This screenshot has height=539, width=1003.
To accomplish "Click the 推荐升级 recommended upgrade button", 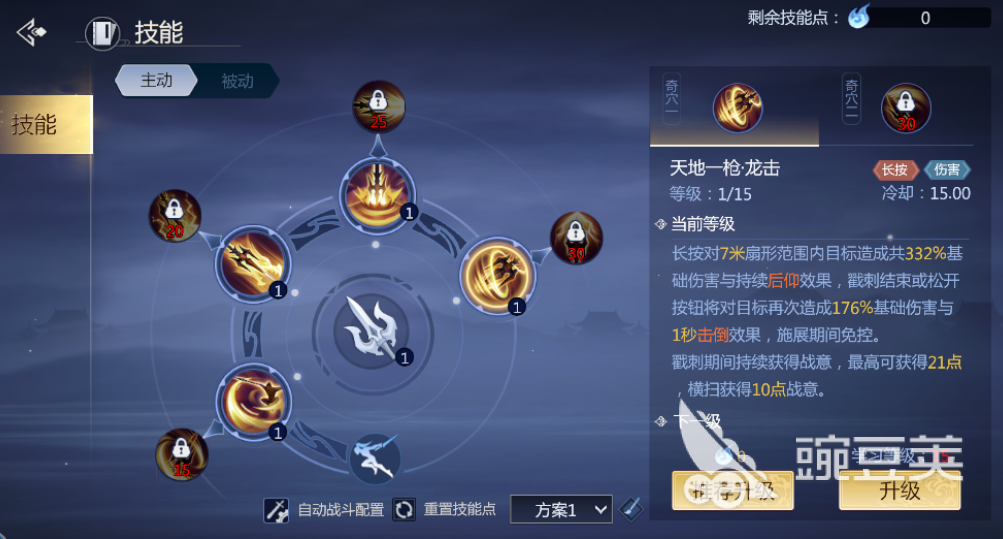I will tap(733, 490).
